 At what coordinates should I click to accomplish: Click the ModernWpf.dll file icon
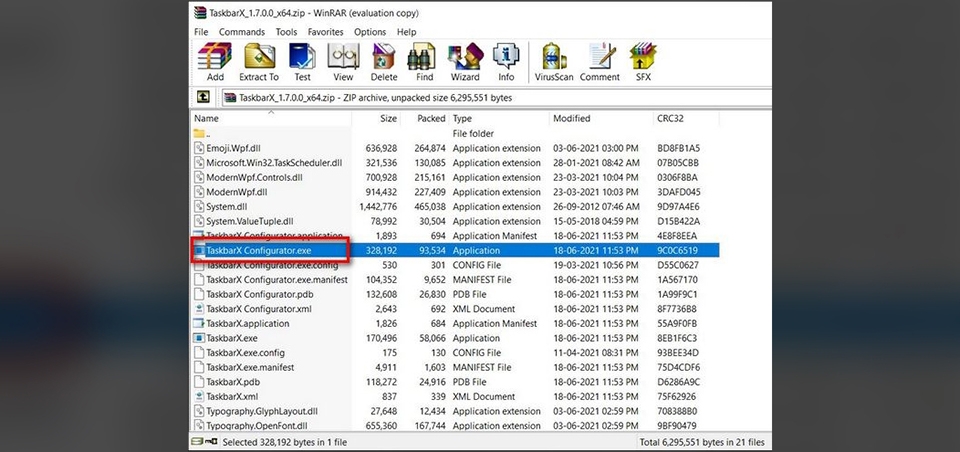(199, 192)
